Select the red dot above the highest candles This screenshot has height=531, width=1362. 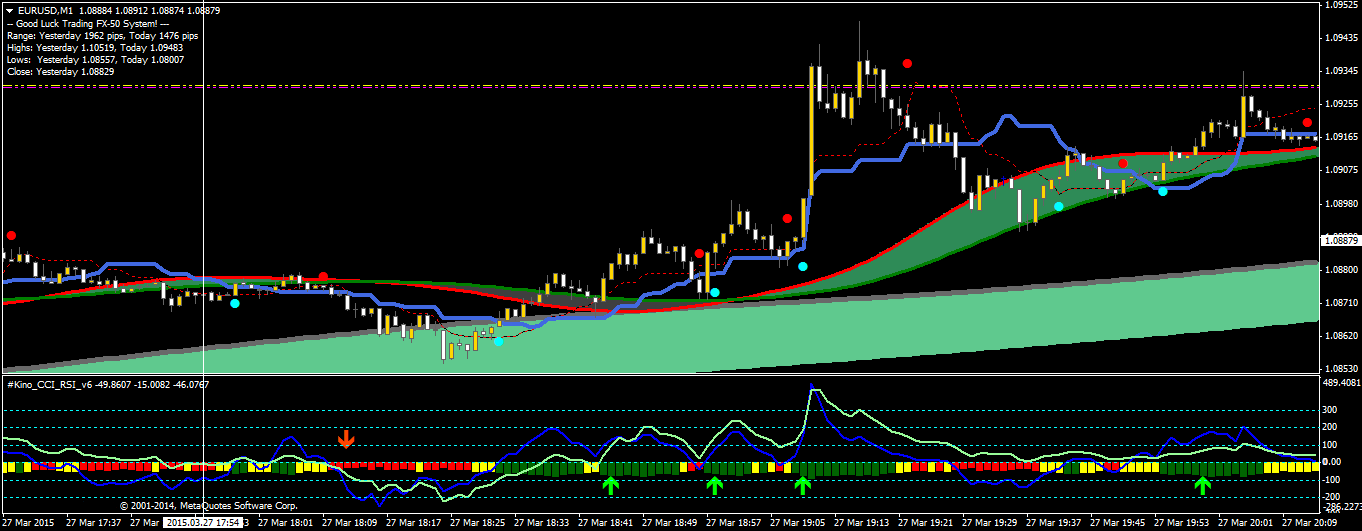pos(907,63)
